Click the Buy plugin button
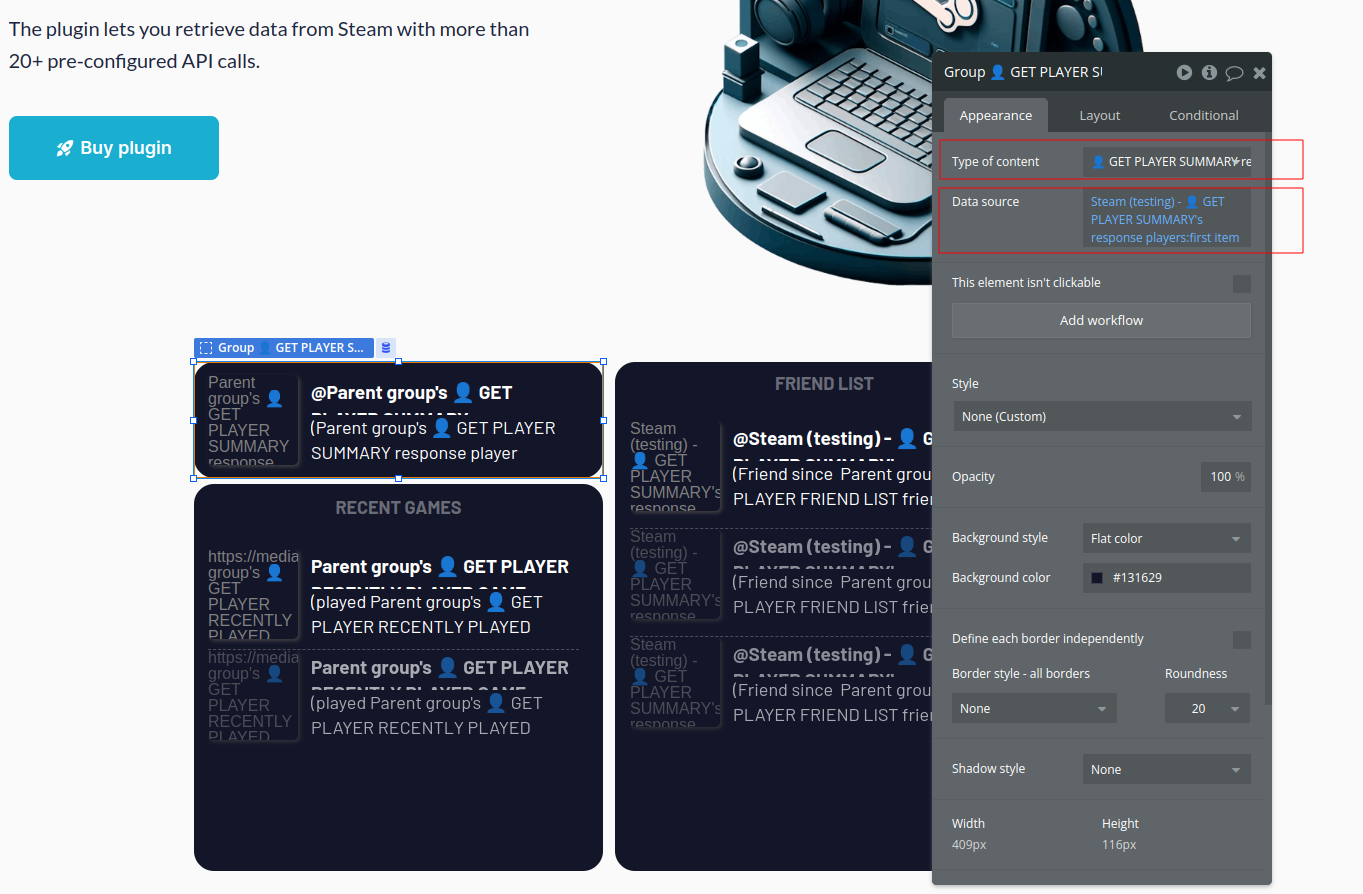Screen dimensions: 1363x894 114,148
